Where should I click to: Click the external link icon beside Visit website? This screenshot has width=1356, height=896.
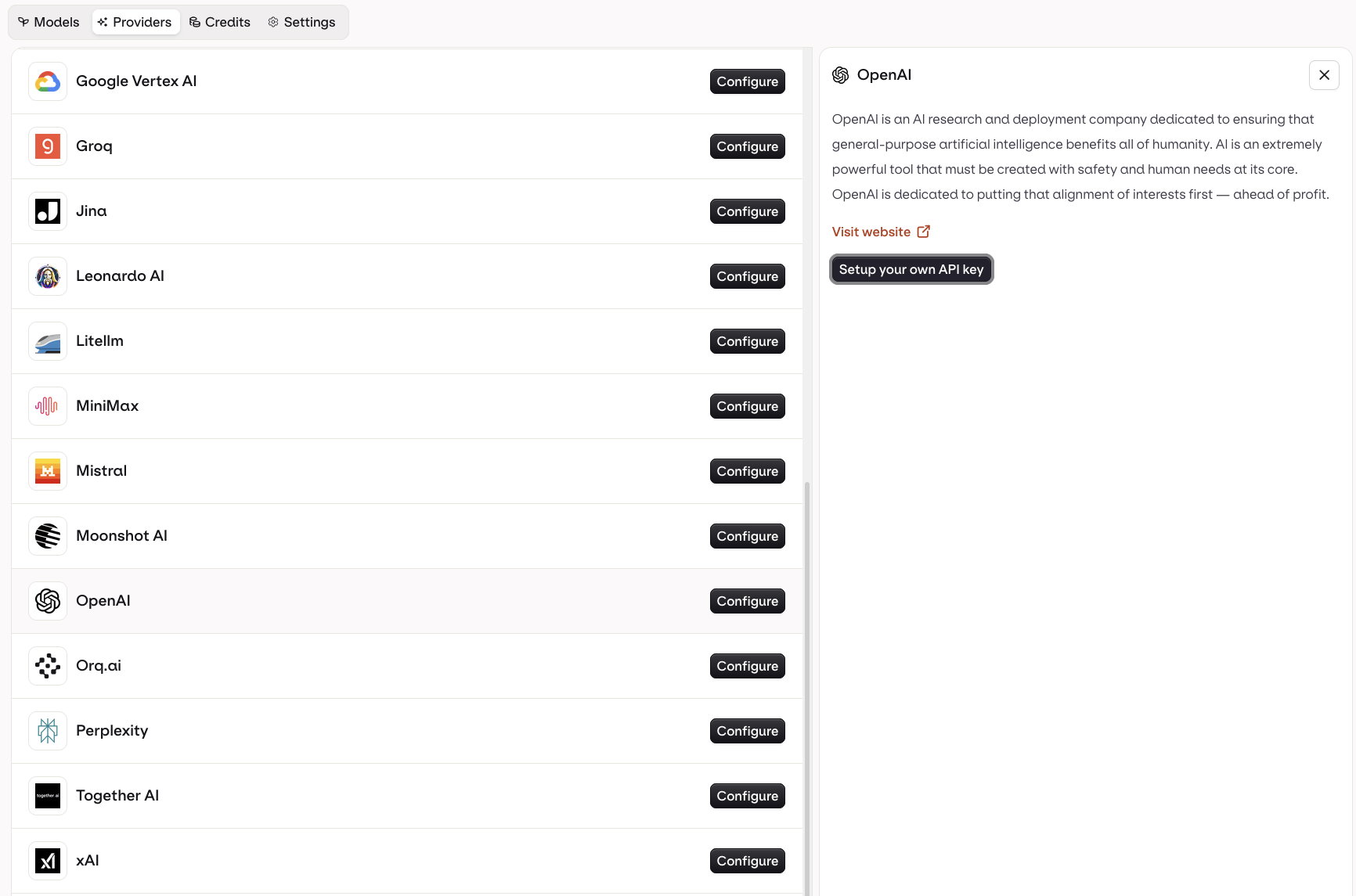pyautogui.click(x=924, y=232)
